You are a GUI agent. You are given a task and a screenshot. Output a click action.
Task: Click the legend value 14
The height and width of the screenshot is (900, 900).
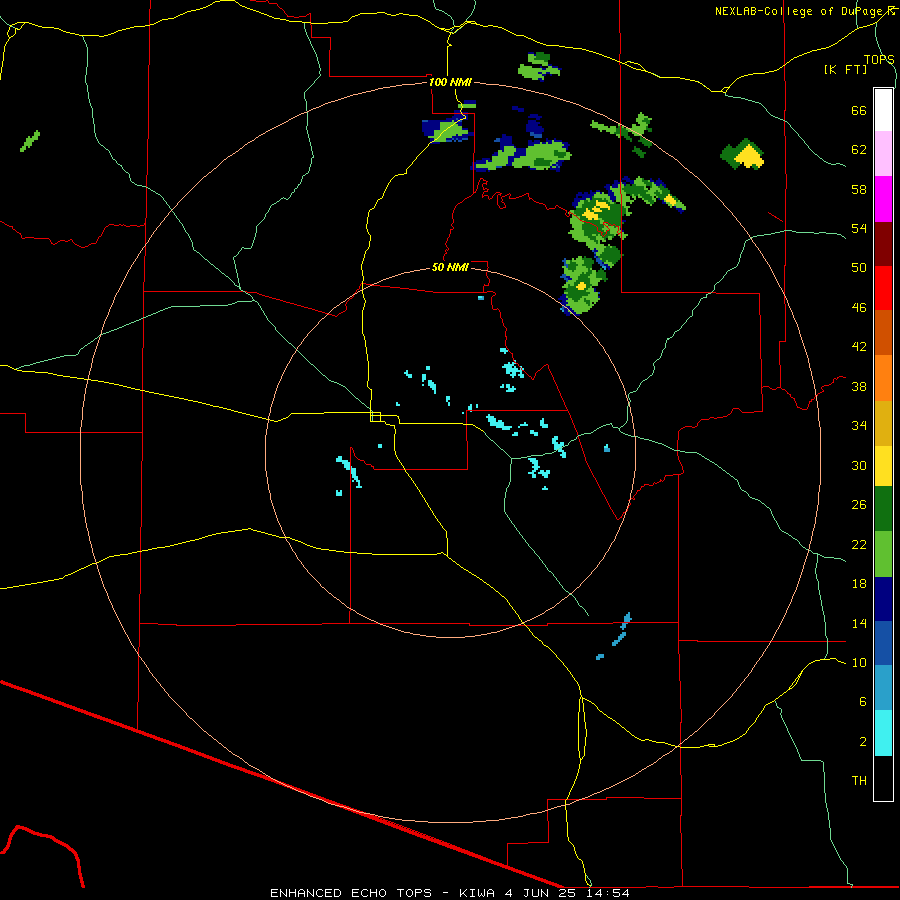click(859, 623)
